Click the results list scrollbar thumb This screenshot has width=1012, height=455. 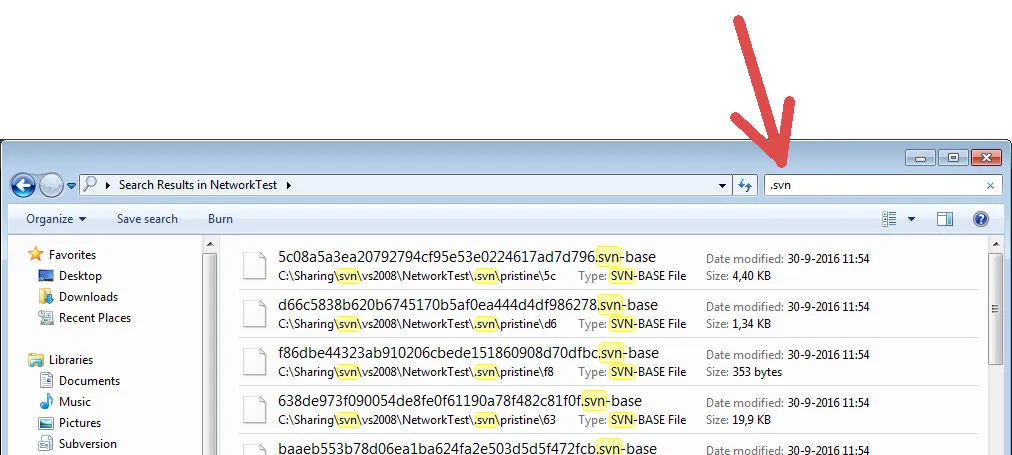[995, 309]
